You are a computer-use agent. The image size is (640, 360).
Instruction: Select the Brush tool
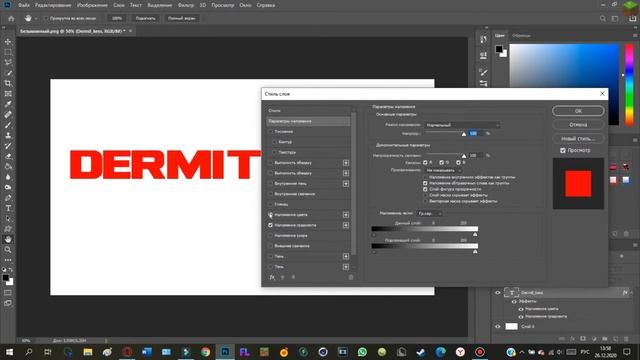8,125
